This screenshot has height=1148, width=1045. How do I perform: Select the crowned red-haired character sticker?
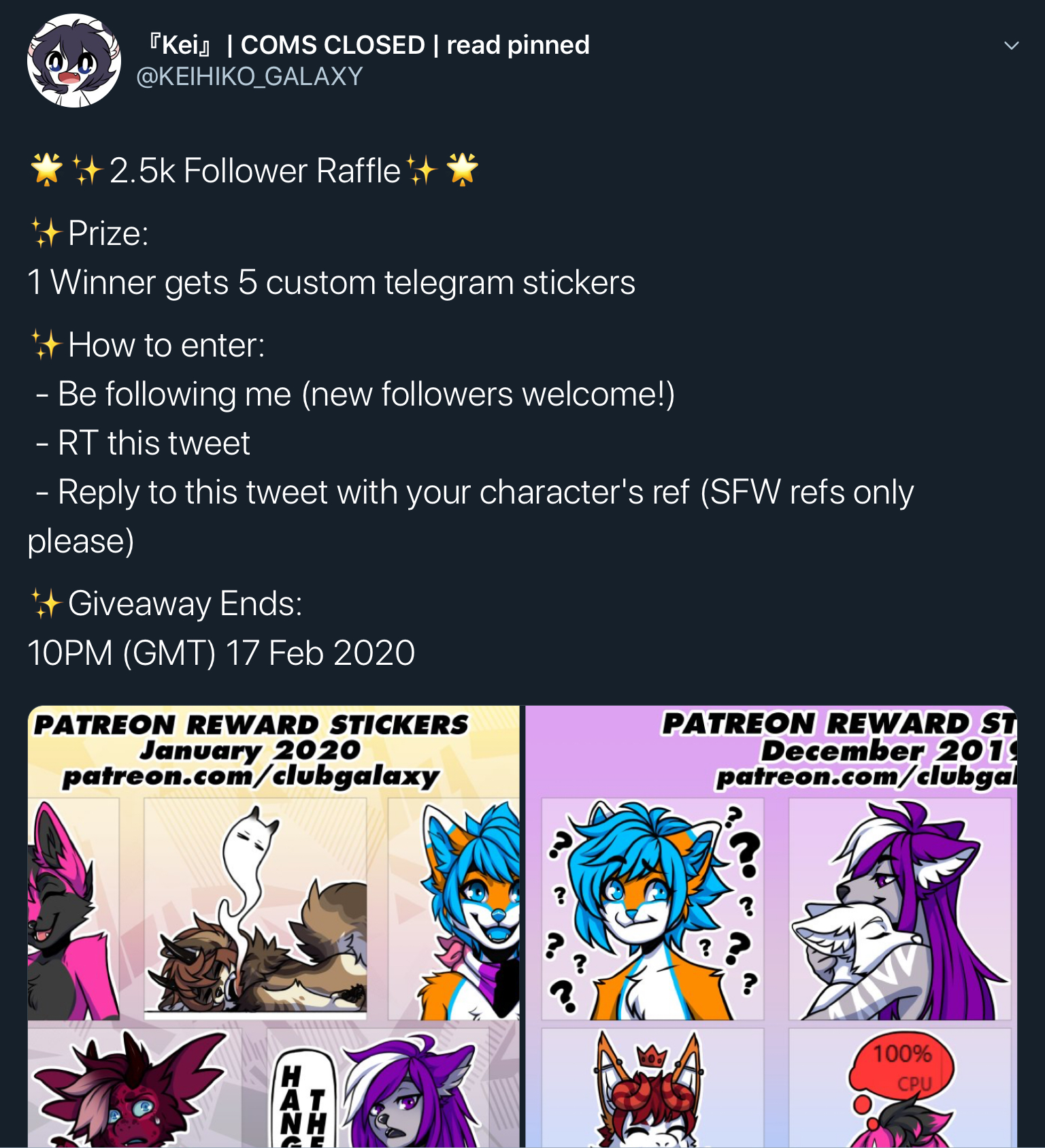(x=652, y=1087)
